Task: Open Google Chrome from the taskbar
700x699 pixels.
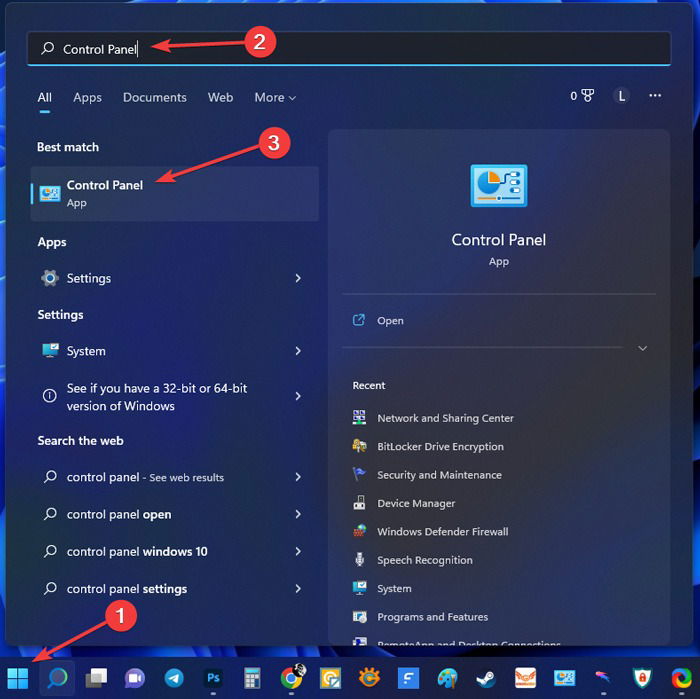Action: click(292, 678)
